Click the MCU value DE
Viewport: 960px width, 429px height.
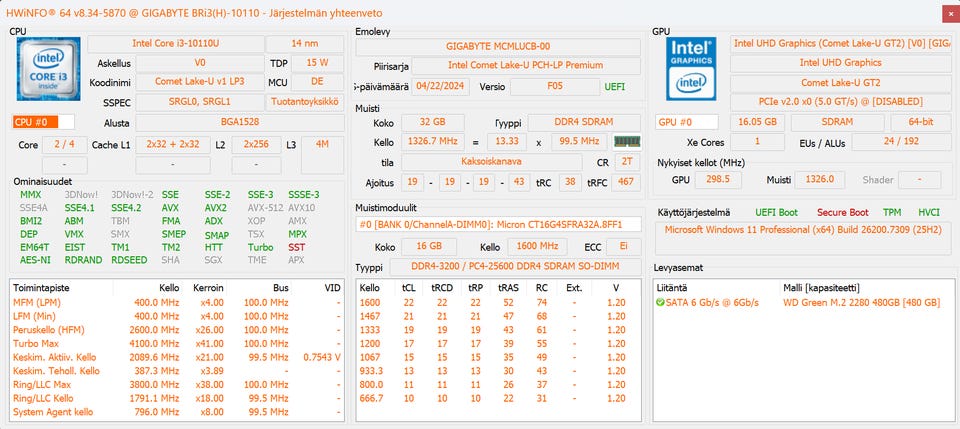(x=317, y=82)
